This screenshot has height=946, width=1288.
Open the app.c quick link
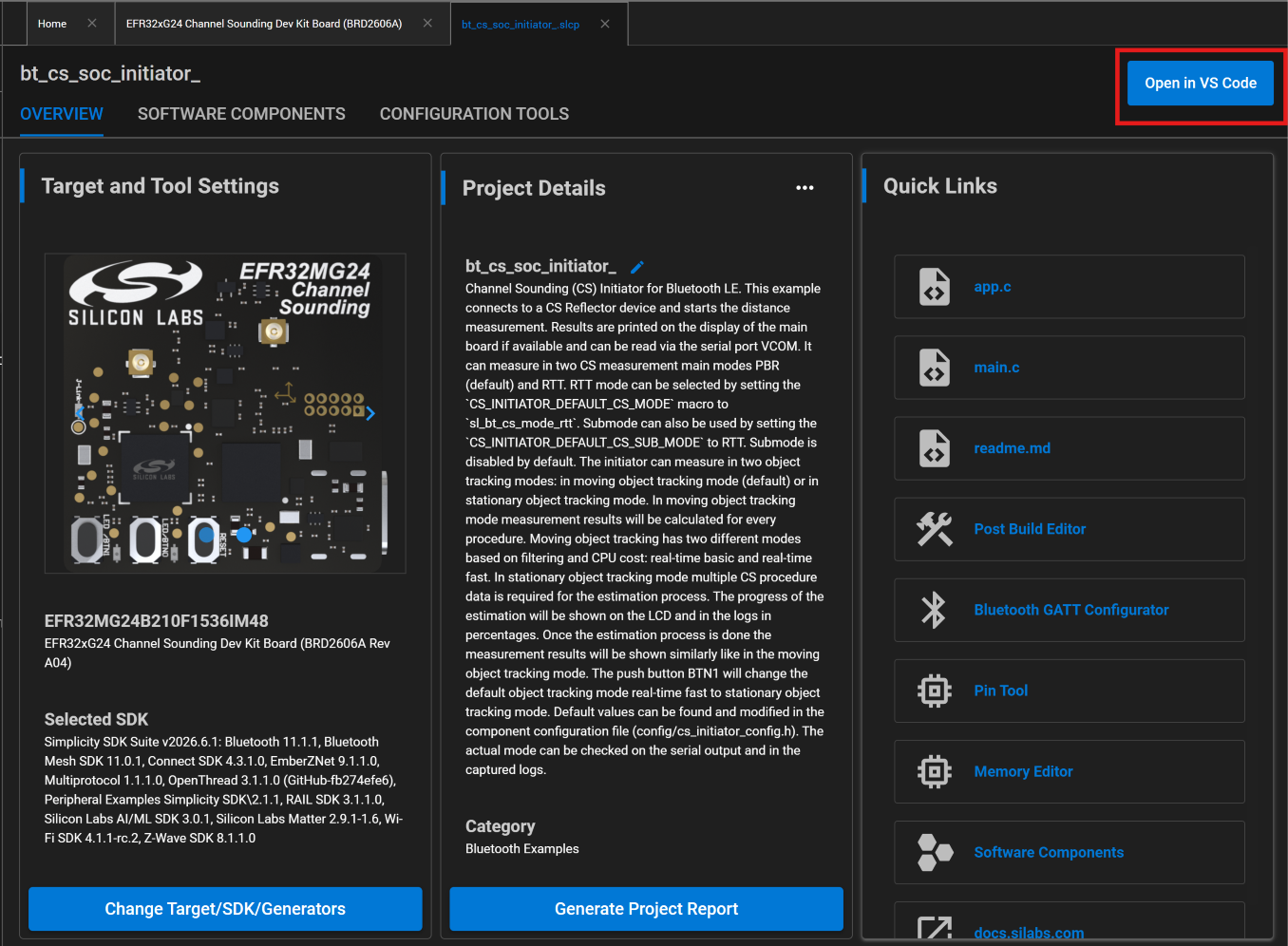pos(1070,287)
